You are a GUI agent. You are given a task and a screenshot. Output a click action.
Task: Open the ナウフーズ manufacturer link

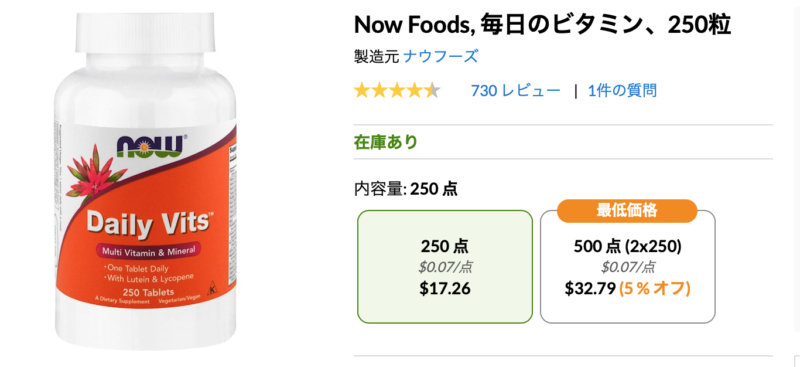pos(440,56)
